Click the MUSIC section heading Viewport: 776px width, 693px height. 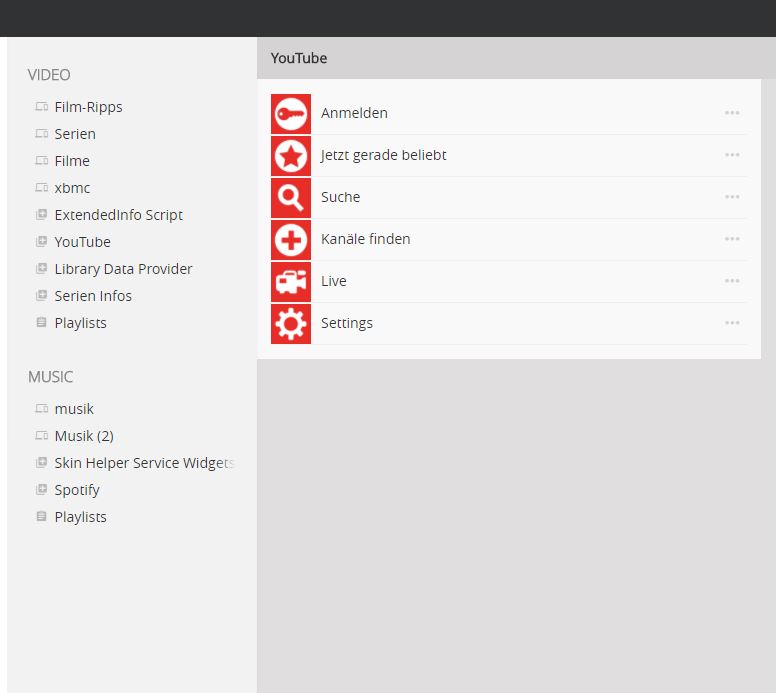pyautogui.click(x=50, y=377)
